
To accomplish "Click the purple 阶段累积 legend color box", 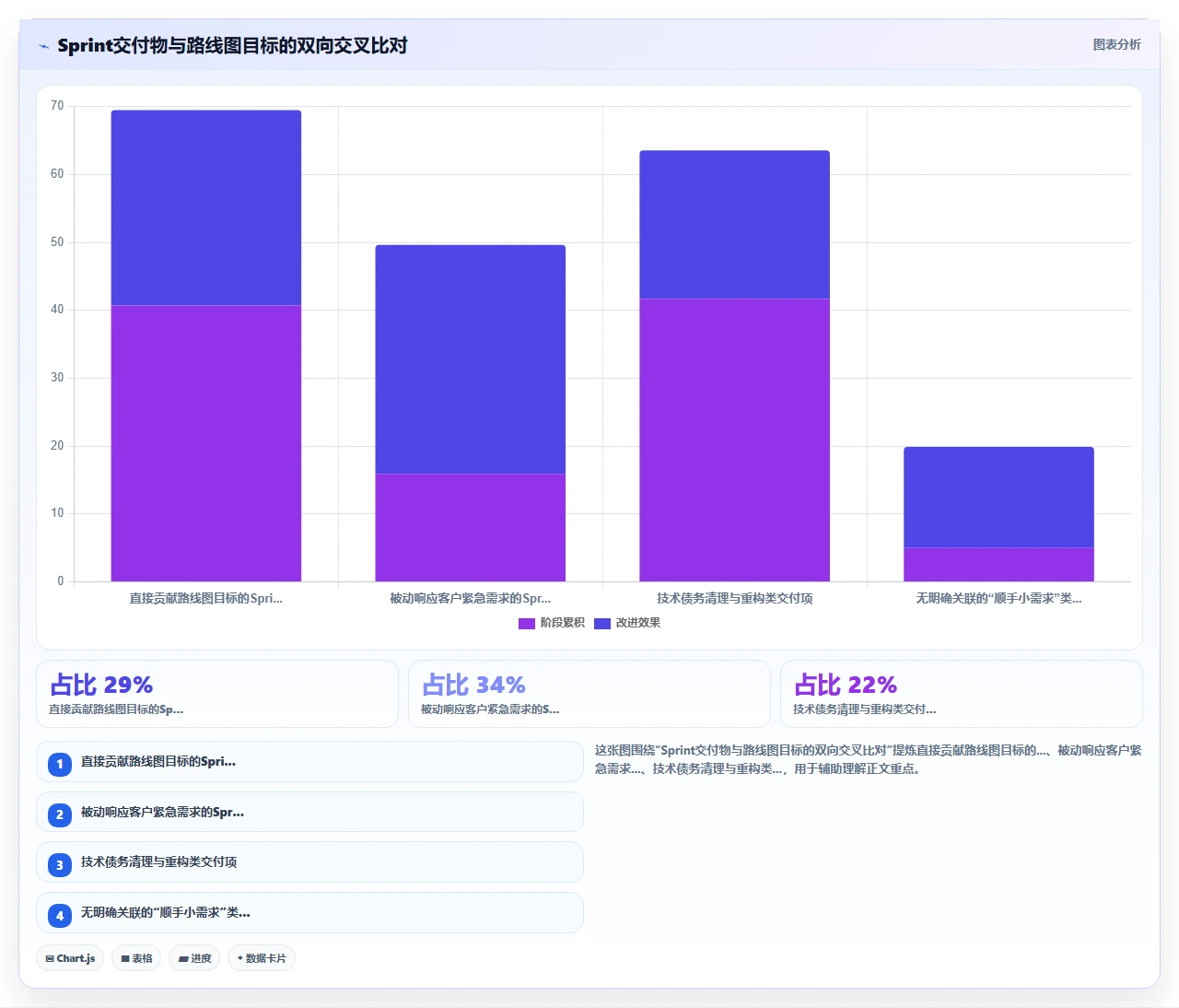I will 527,624.
